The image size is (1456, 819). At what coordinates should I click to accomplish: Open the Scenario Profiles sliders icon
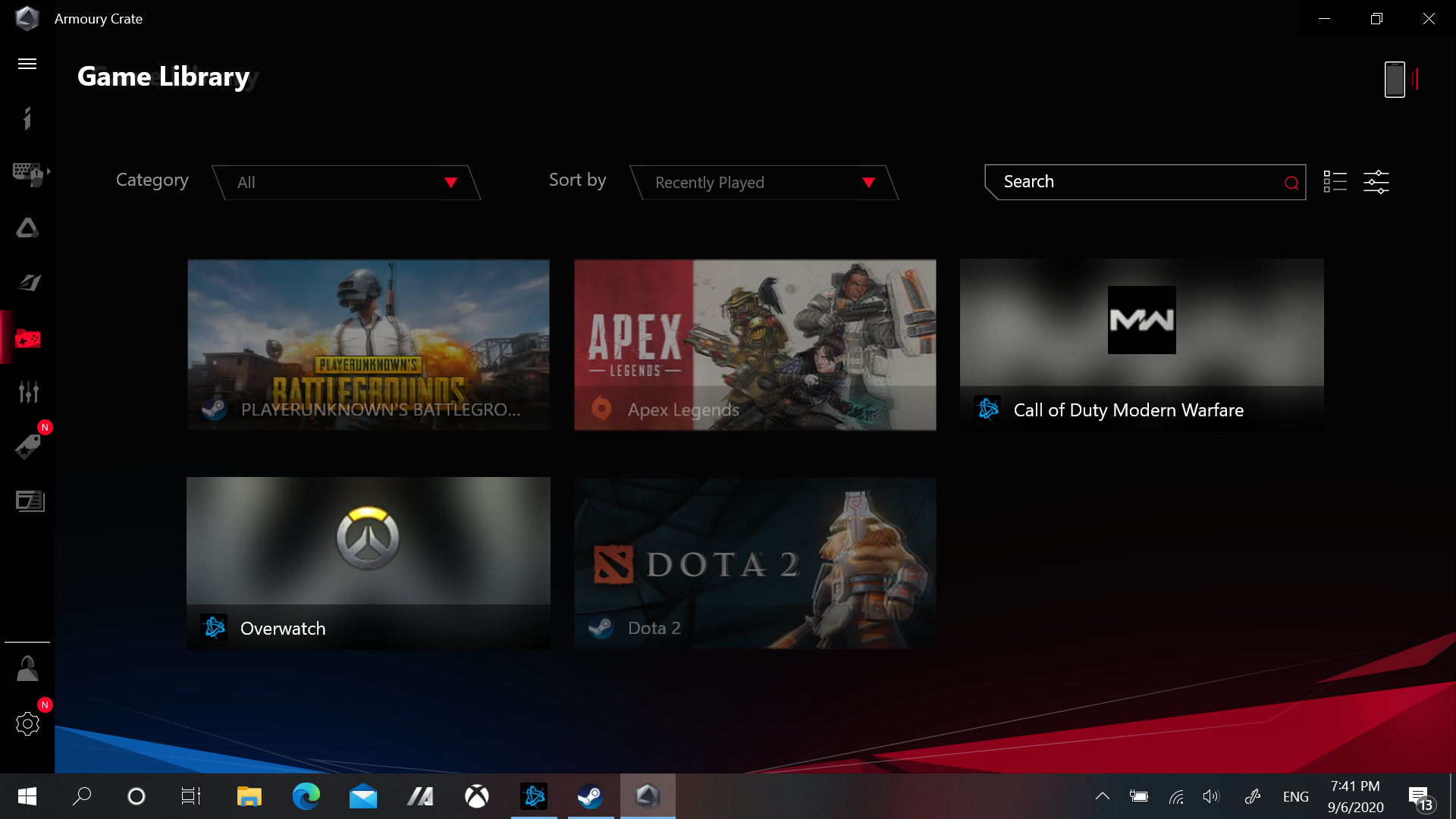coord(29,392)
